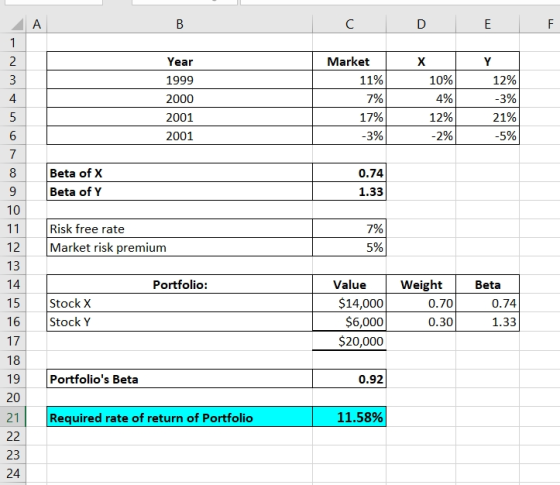
Task: Click the Select All corner triangle
Action: click(x=17, y=24)
